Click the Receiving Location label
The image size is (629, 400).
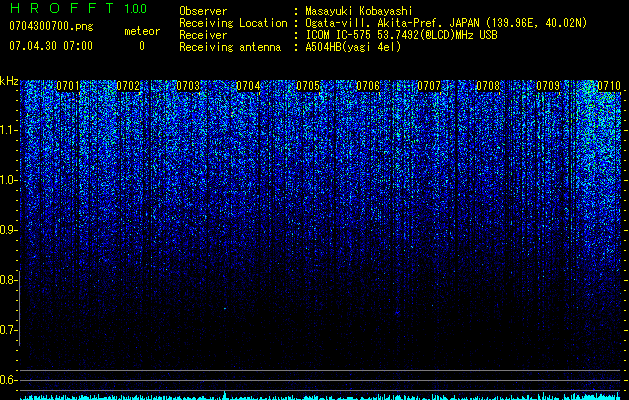233,23
